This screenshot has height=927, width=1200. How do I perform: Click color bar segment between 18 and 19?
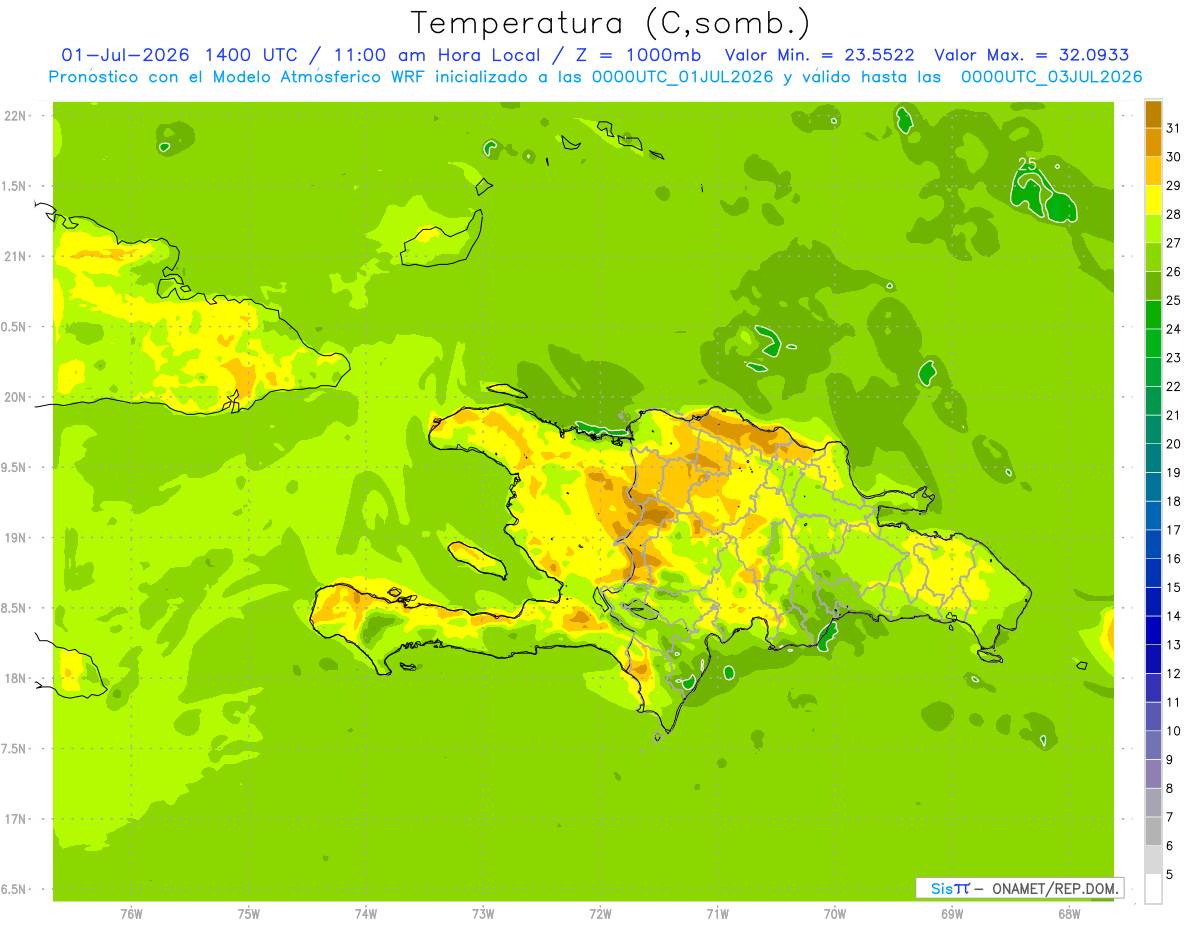pos(1153,487)
